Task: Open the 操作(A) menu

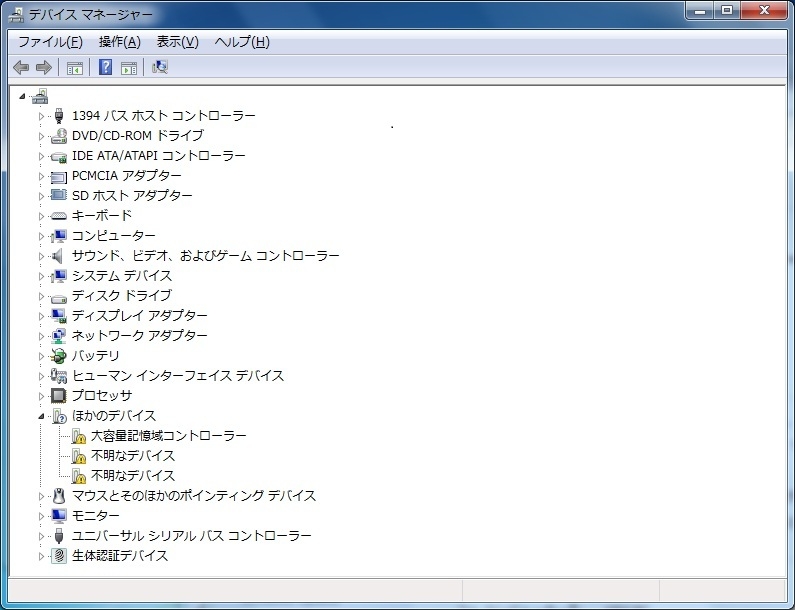Action: tap(120, 42)
